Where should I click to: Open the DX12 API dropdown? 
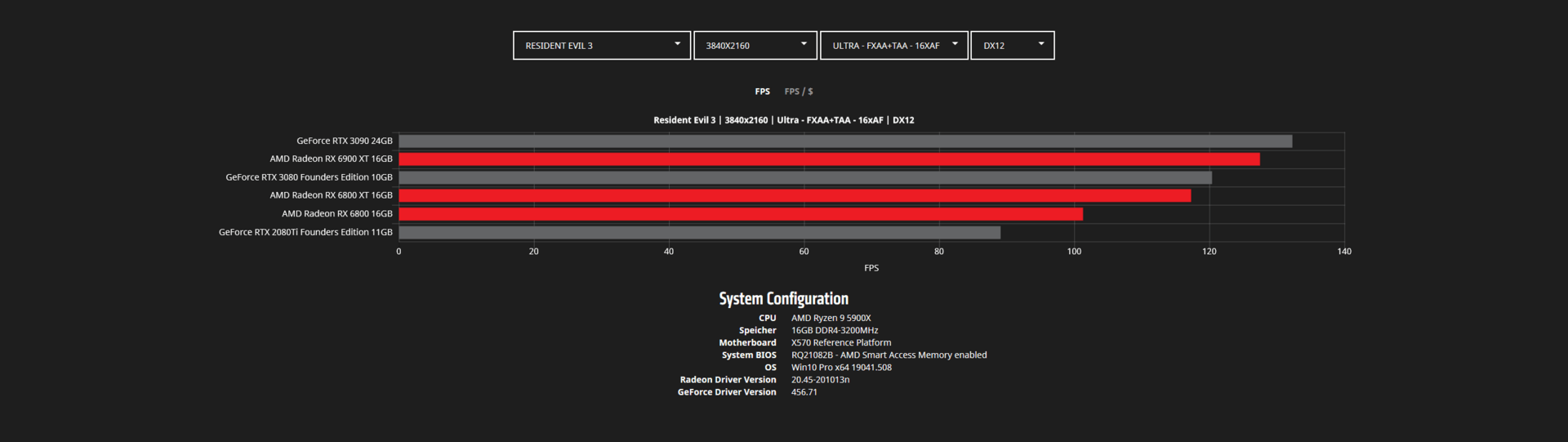pos(1013,46)
